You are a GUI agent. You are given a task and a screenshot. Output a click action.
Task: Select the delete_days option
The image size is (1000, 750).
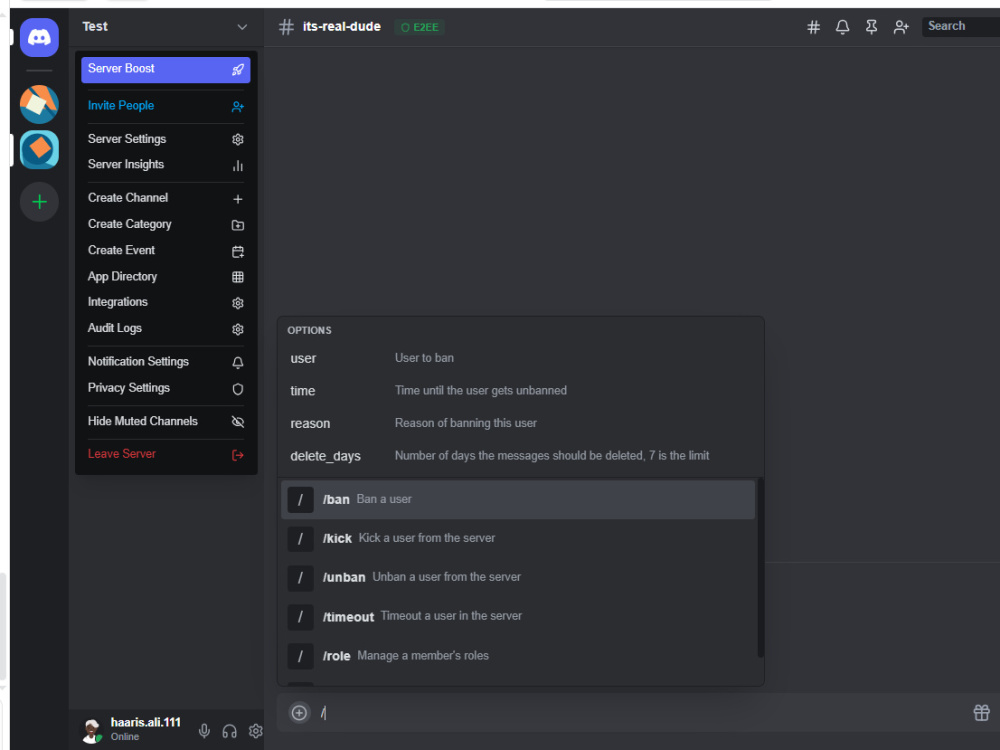520,456
